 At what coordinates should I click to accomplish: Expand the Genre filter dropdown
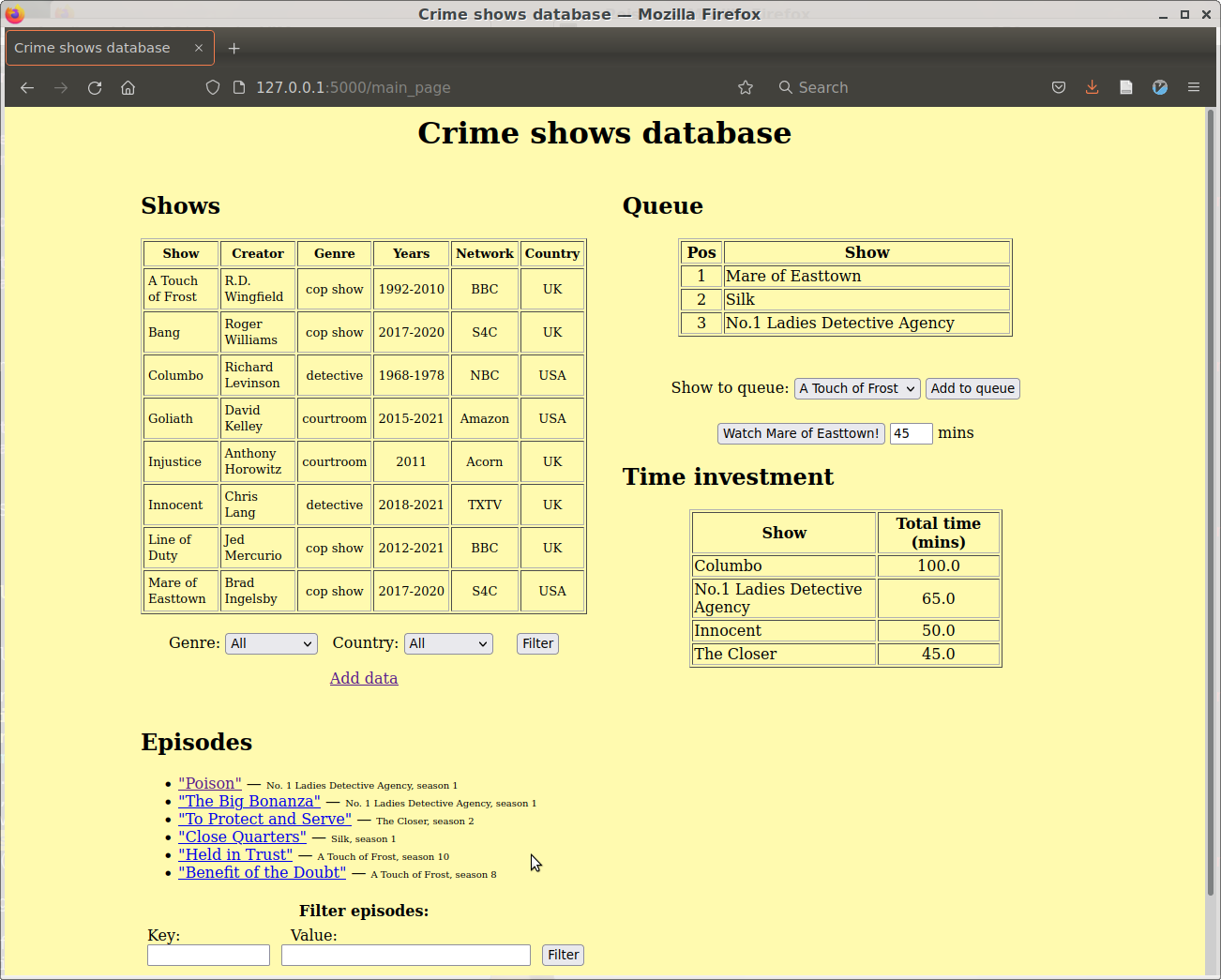coord(271,643)
